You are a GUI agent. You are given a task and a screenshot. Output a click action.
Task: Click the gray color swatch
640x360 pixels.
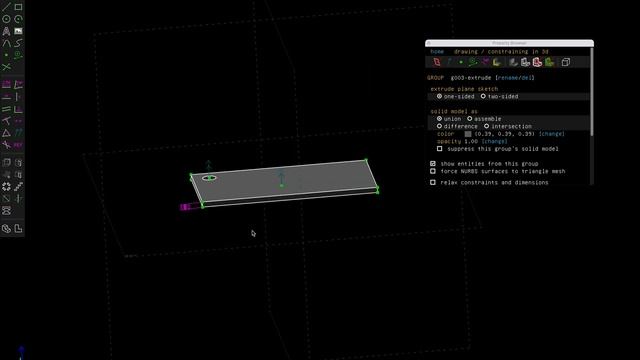tap(468, 134)
